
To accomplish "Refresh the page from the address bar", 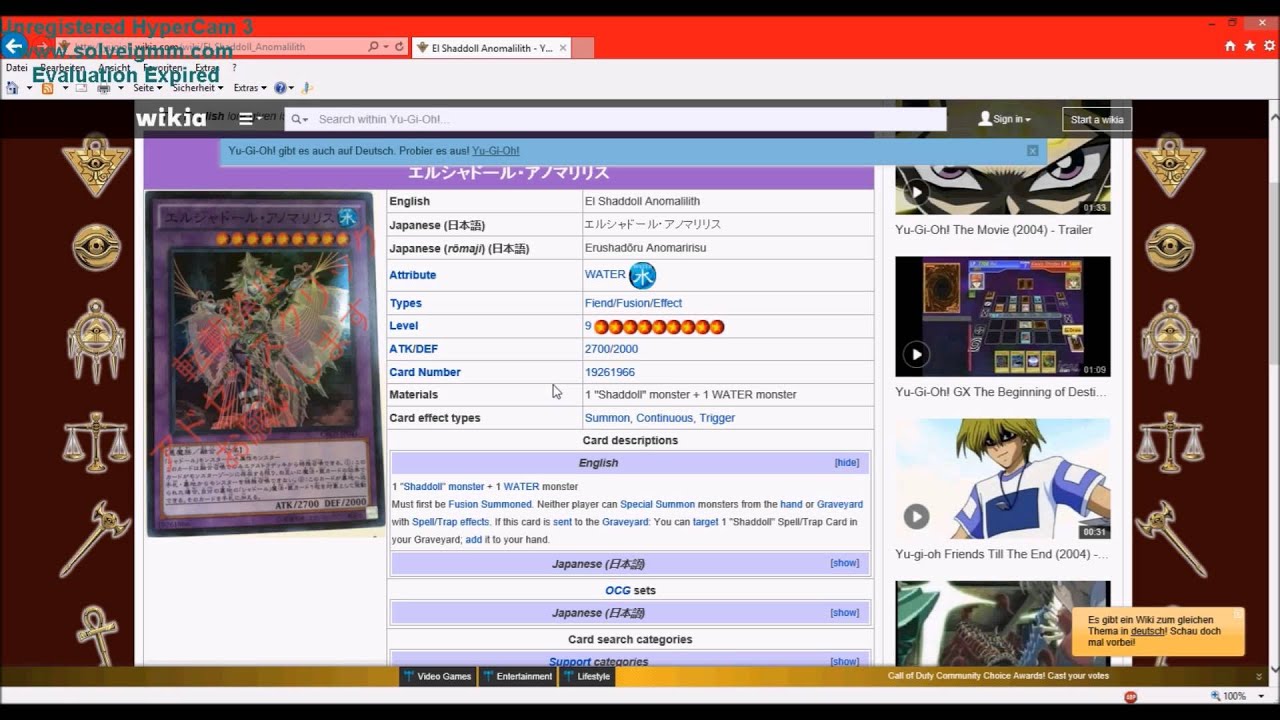I will click(x=399, y=47).
